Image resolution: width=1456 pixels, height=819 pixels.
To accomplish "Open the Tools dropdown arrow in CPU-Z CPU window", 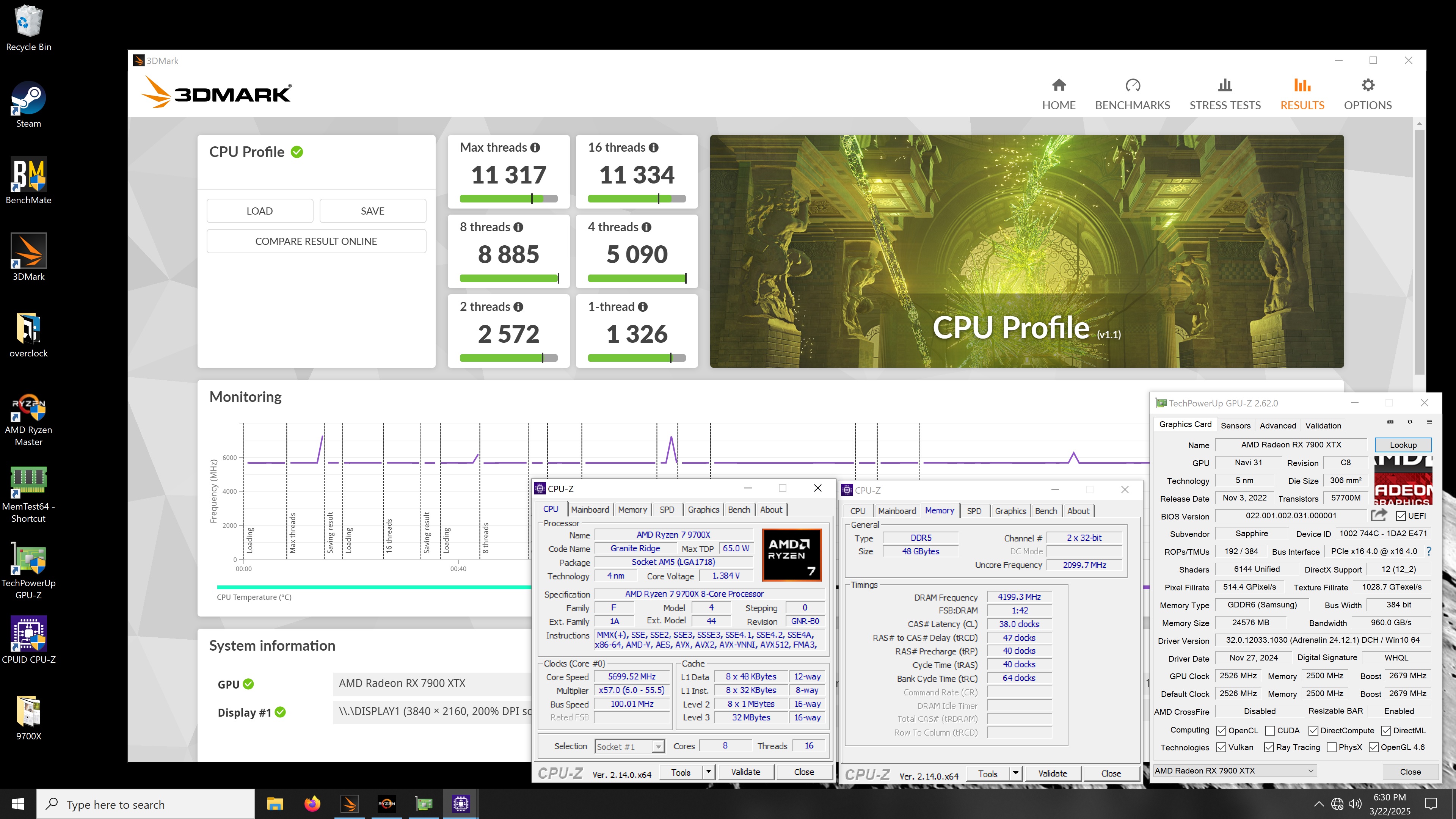I will point(708,772).
